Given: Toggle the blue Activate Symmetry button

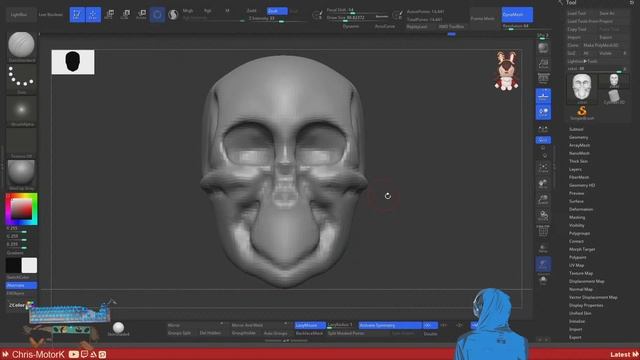Looking at the screenshot, I should [390, 325].
